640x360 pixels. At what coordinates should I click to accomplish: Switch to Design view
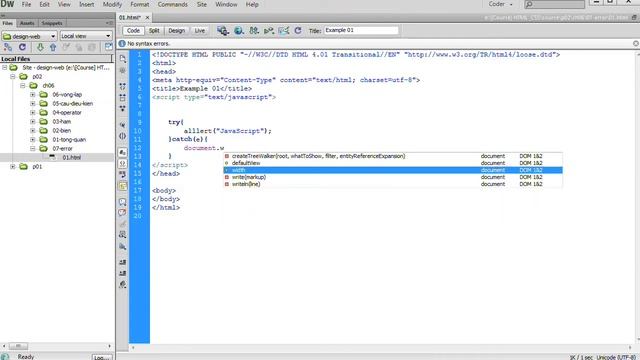(176, 31)
